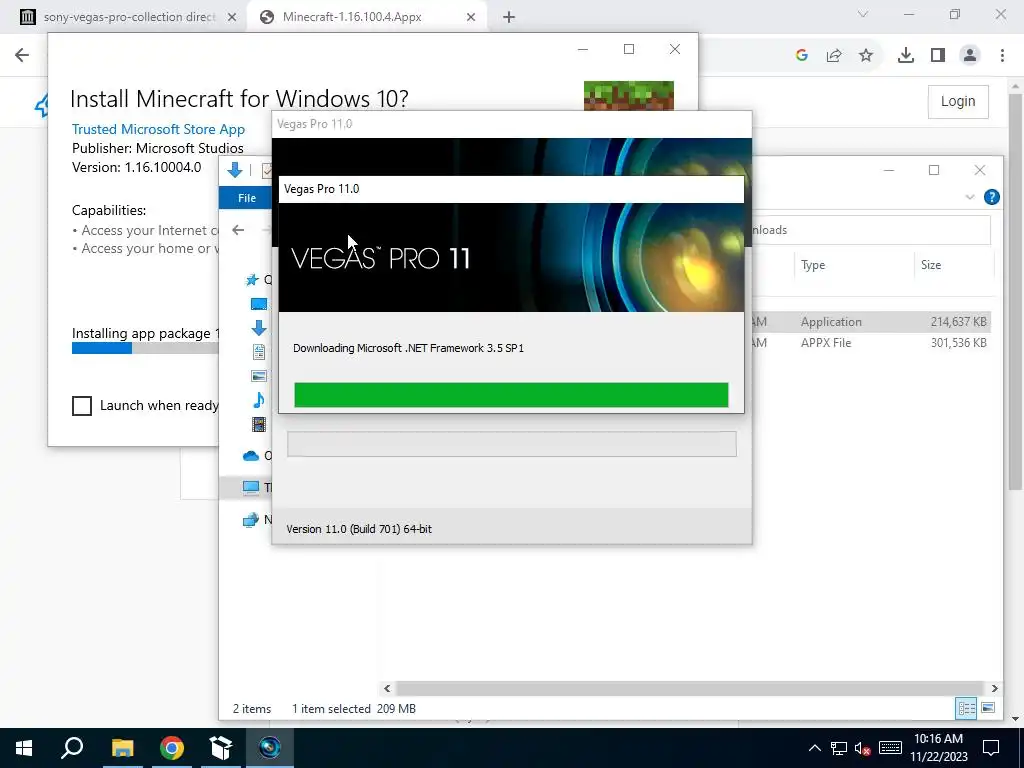Click the Explorer help question mark icon

point(991,197)
